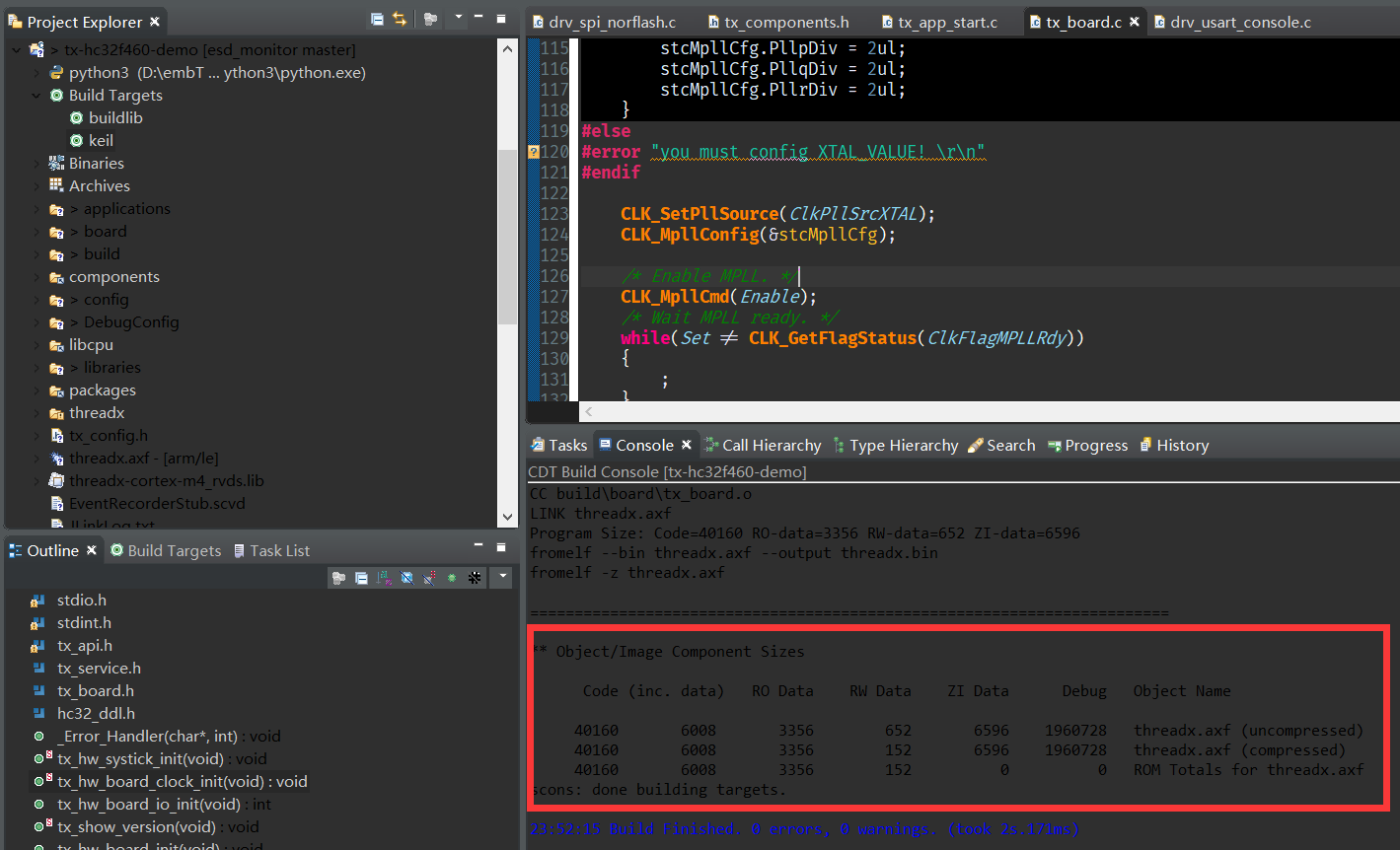The height and width of the screenshot is (850, 1400).
Task: Close the Console view tab
Action: click(687, 446)
